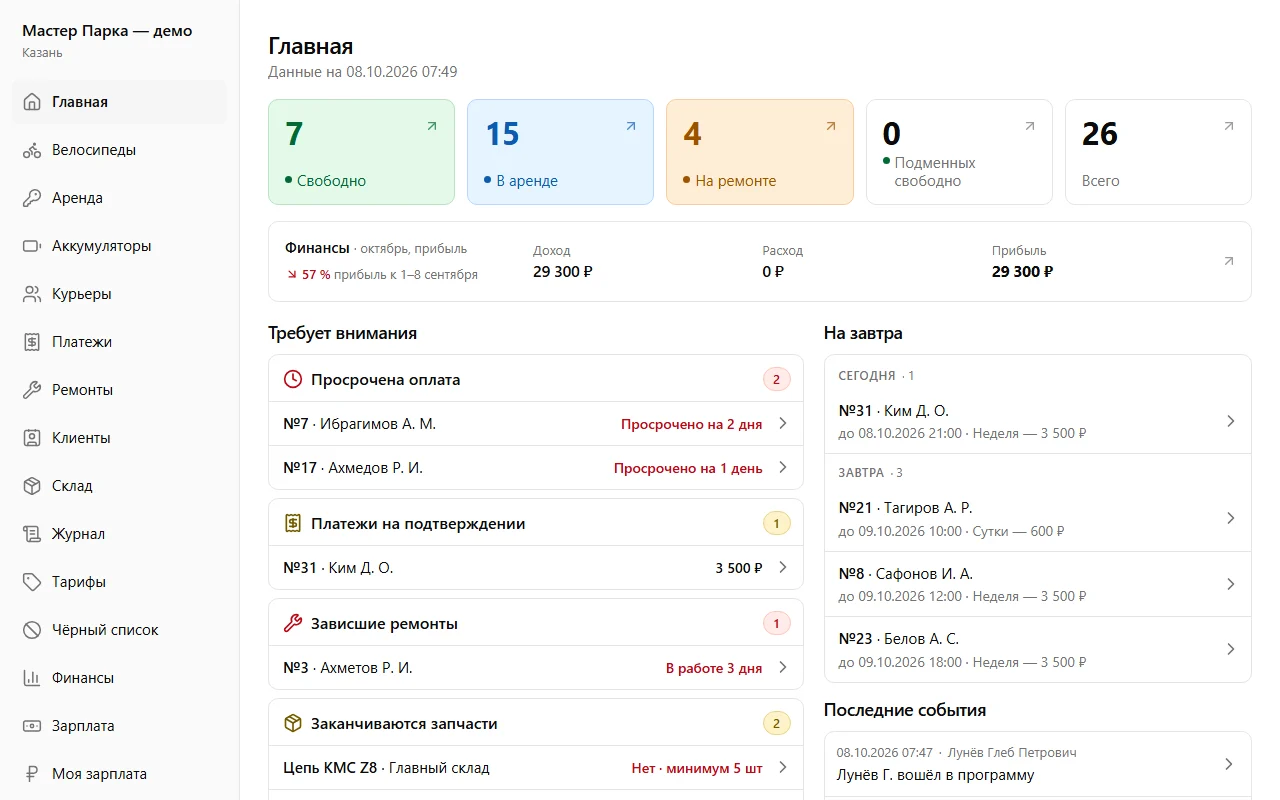Open the finance panel arrow icon
Image resolution: width=1280 pixels, height=800 pixels.
coord(1229,261)
